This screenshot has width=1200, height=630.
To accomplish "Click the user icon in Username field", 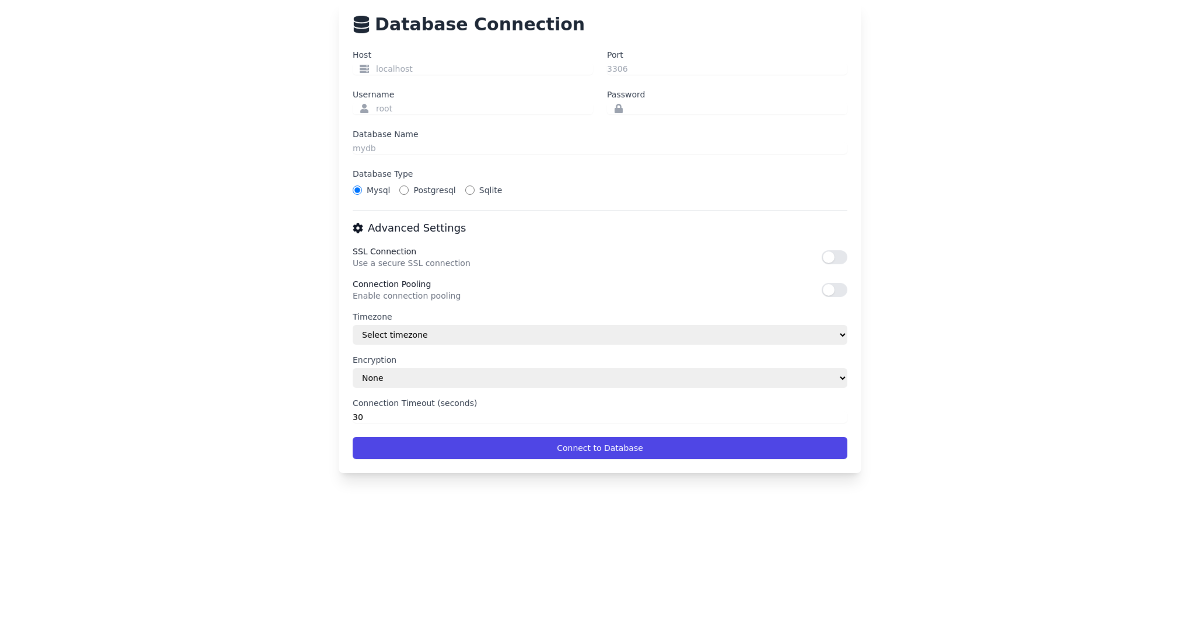I will [363, 108].
